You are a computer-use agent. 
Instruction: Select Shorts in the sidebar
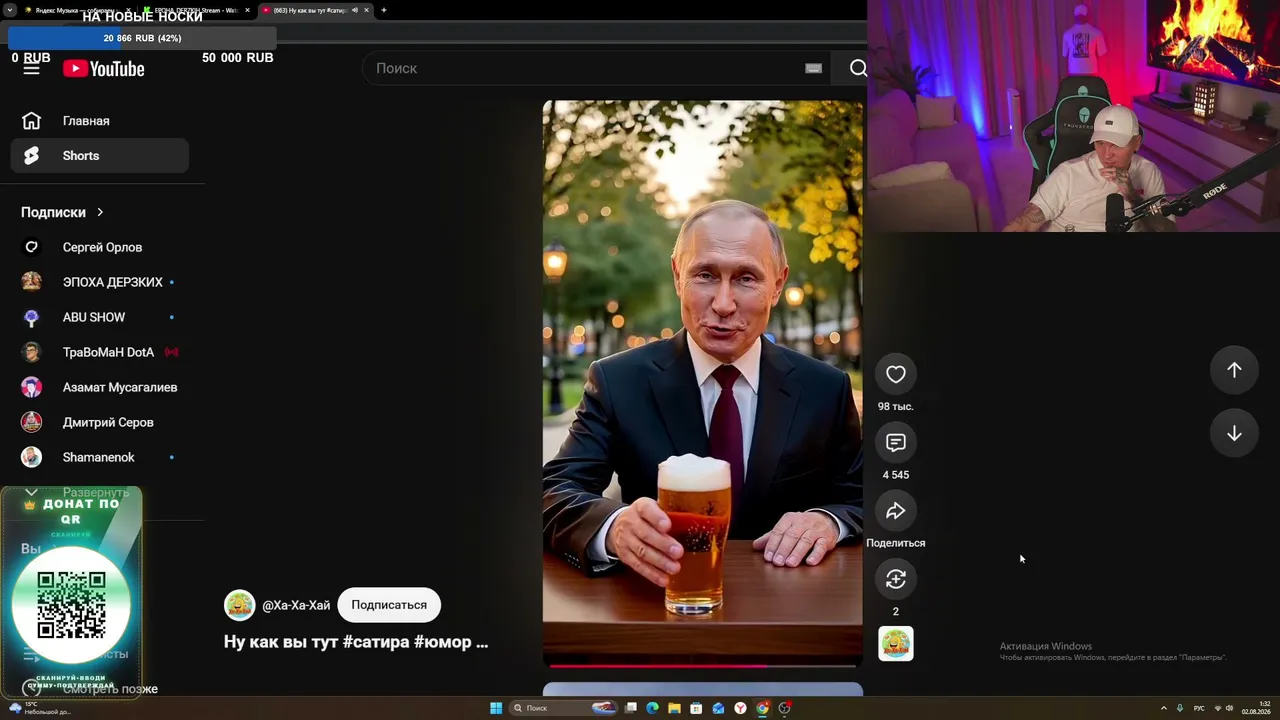pyautogui.click(x=100, y=156)
